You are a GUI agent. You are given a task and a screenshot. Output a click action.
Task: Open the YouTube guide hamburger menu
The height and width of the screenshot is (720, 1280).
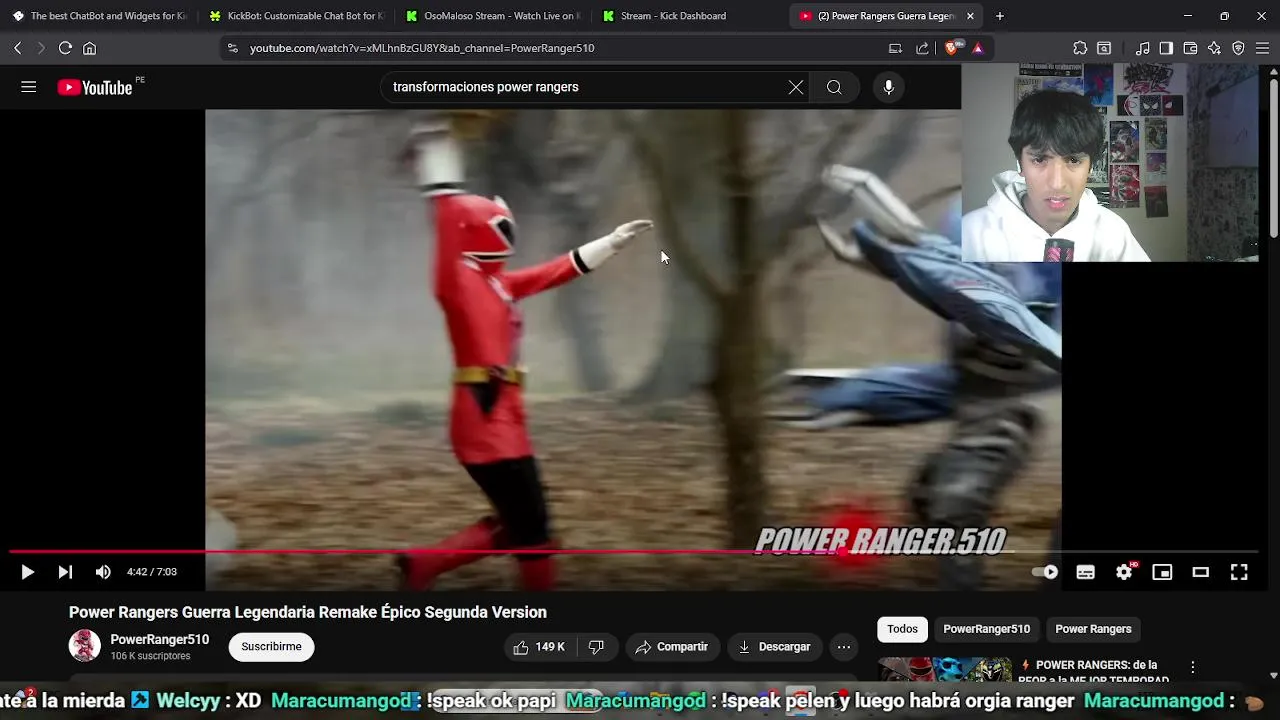28,87
